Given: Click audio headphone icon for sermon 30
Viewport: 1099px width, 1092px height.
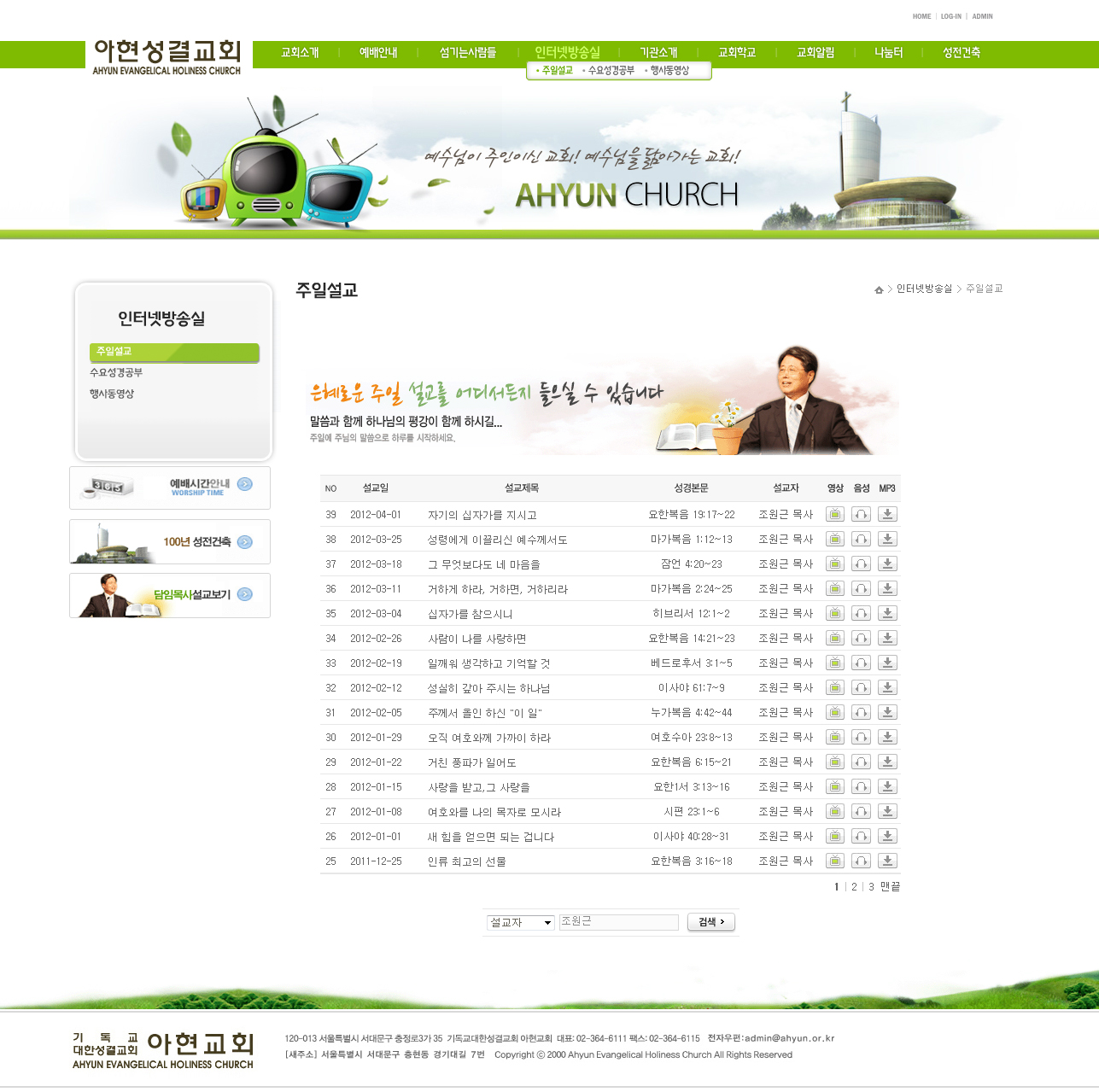Looking at the screenshot, I should [861, 737].
